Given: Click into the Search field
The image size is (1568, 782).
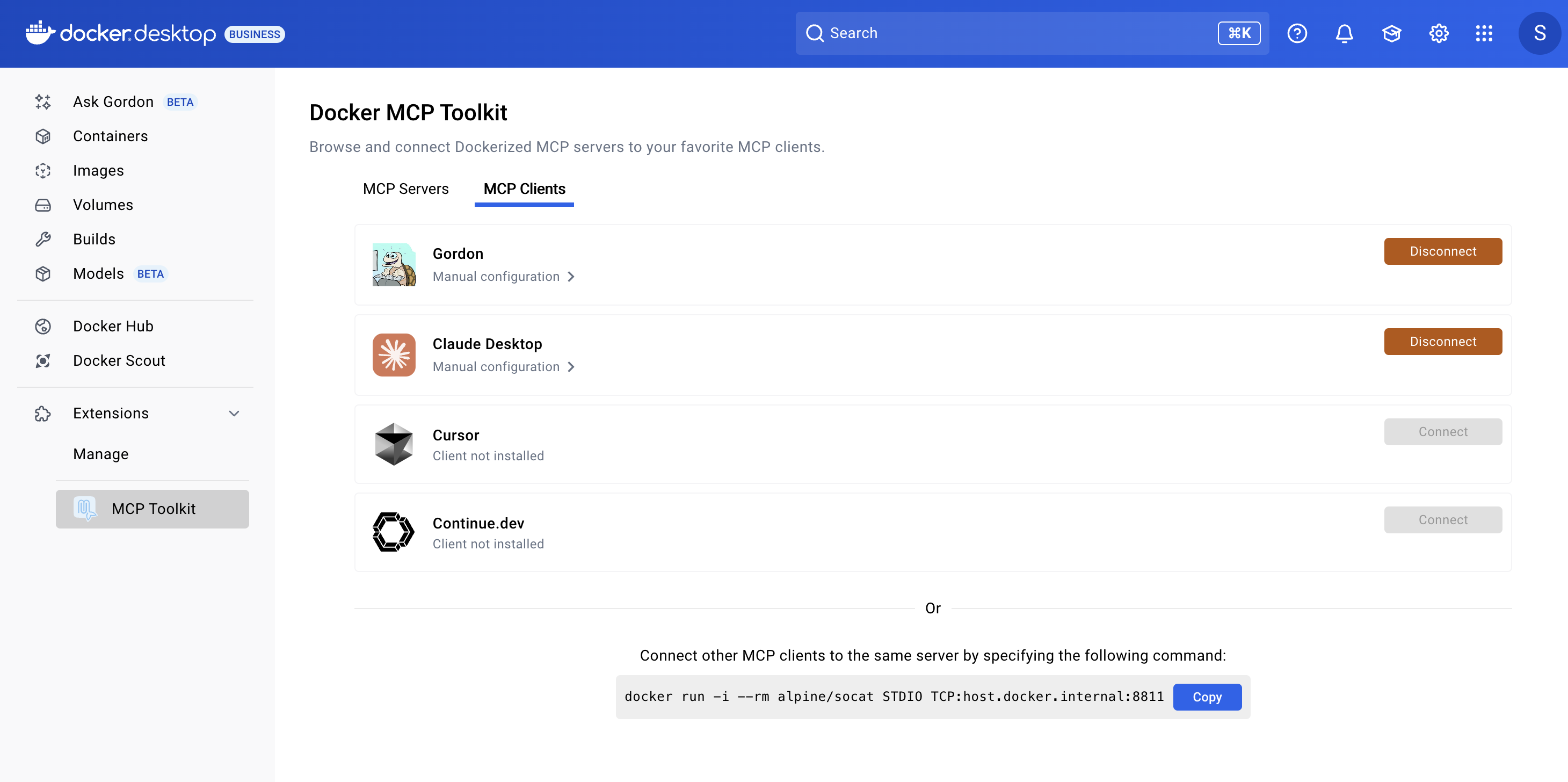Looking at the screenshot, I should (1032, 33).
